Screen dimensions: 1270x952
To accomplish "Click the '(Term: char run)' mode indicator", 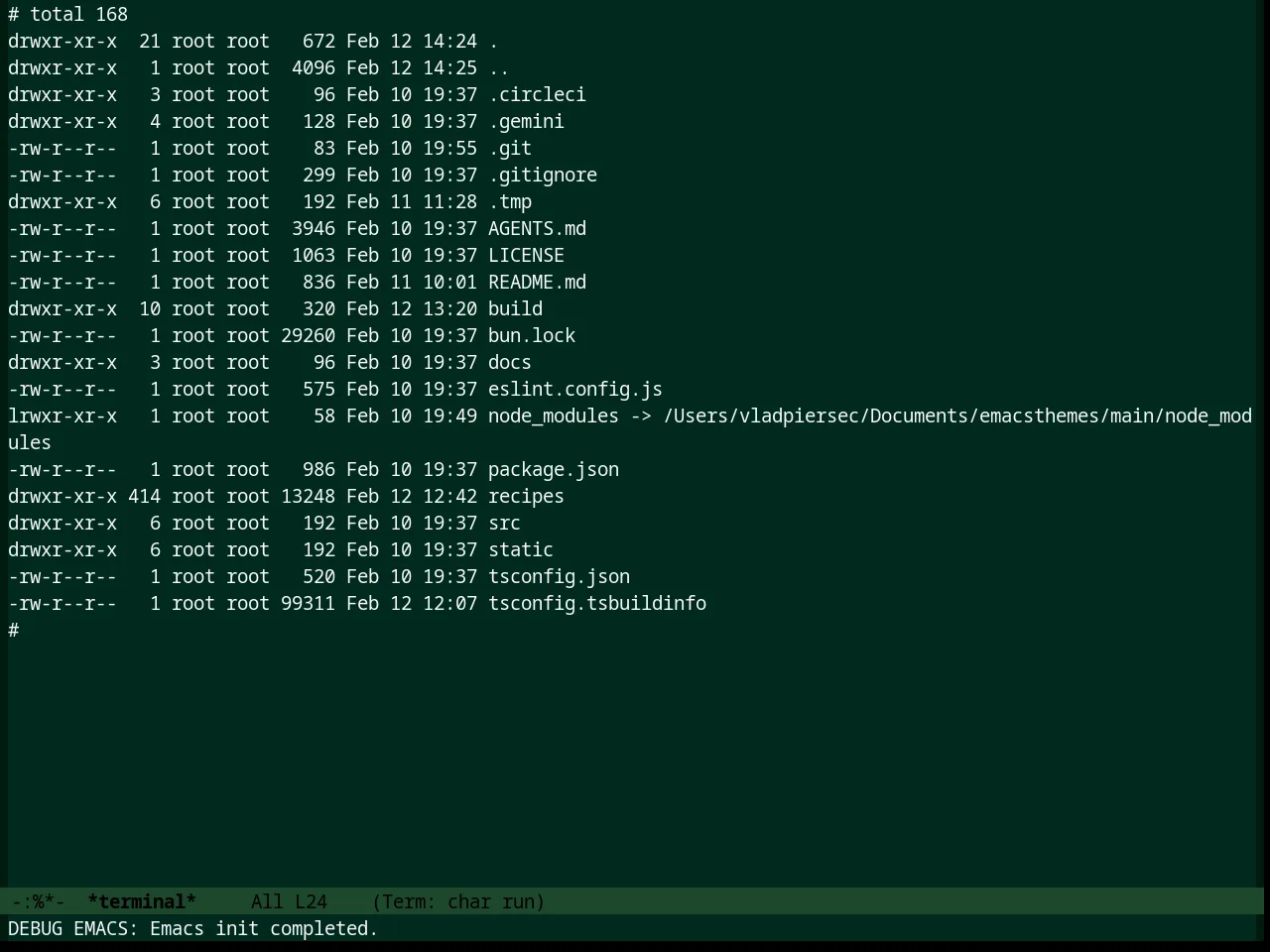I will (458, 901).
